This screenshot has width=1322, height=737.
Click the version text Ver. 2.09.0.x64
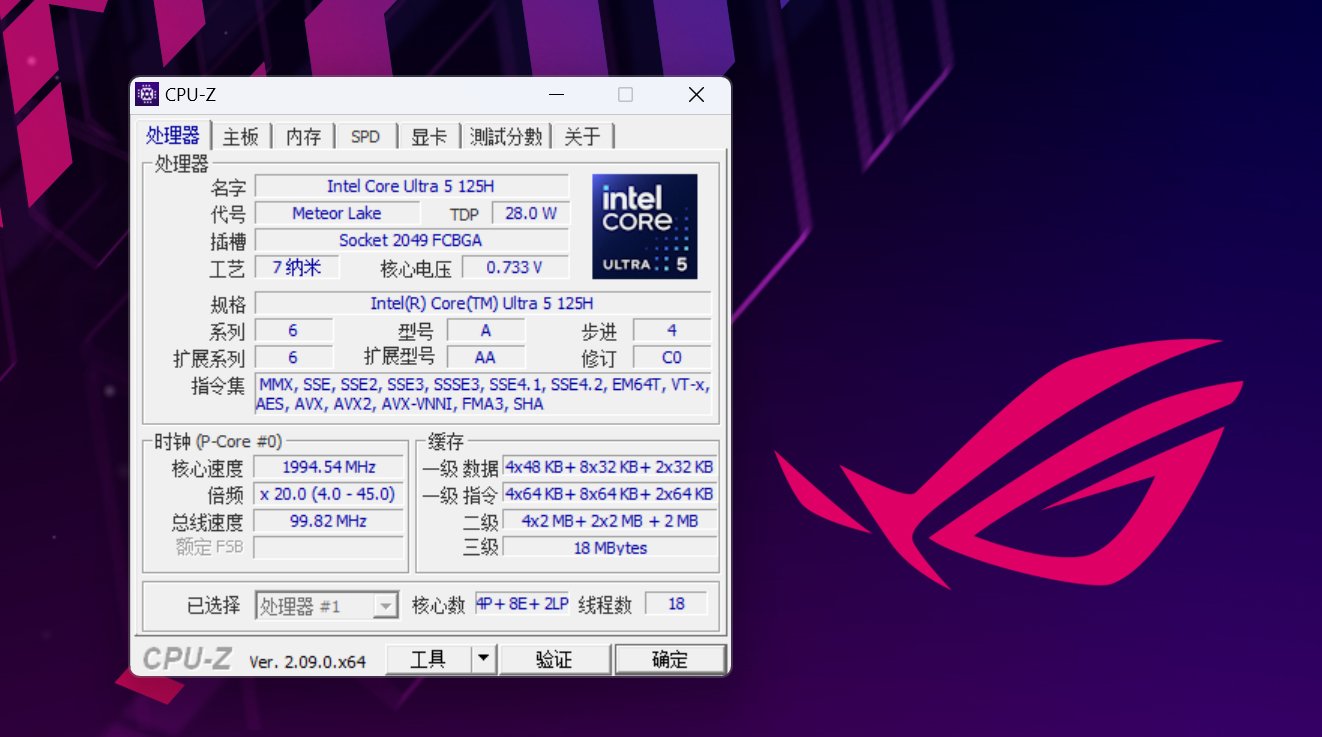pos(307,661)
